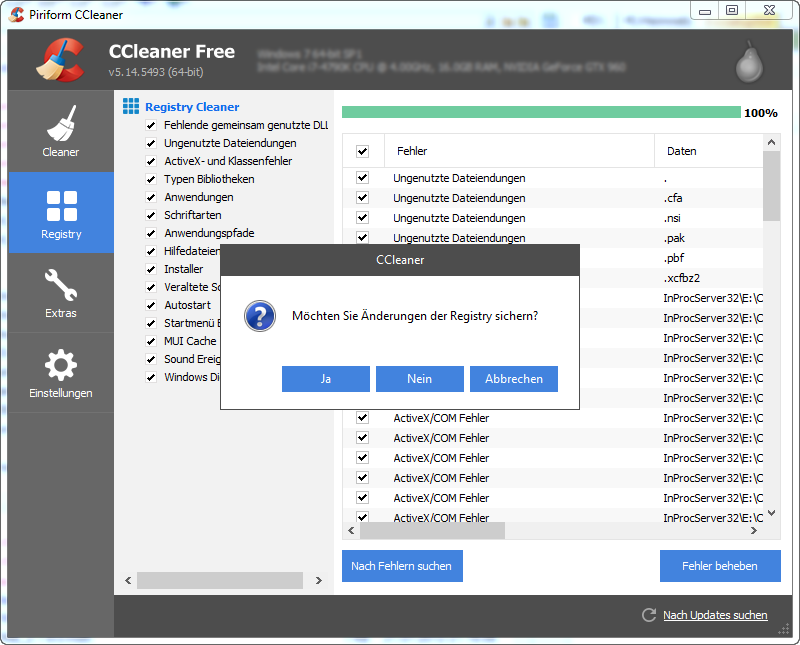This screenshot has height=645, width=800.
Task: Click the refresh icon beside Nach Updates suchen
Action: click(649, 615)
